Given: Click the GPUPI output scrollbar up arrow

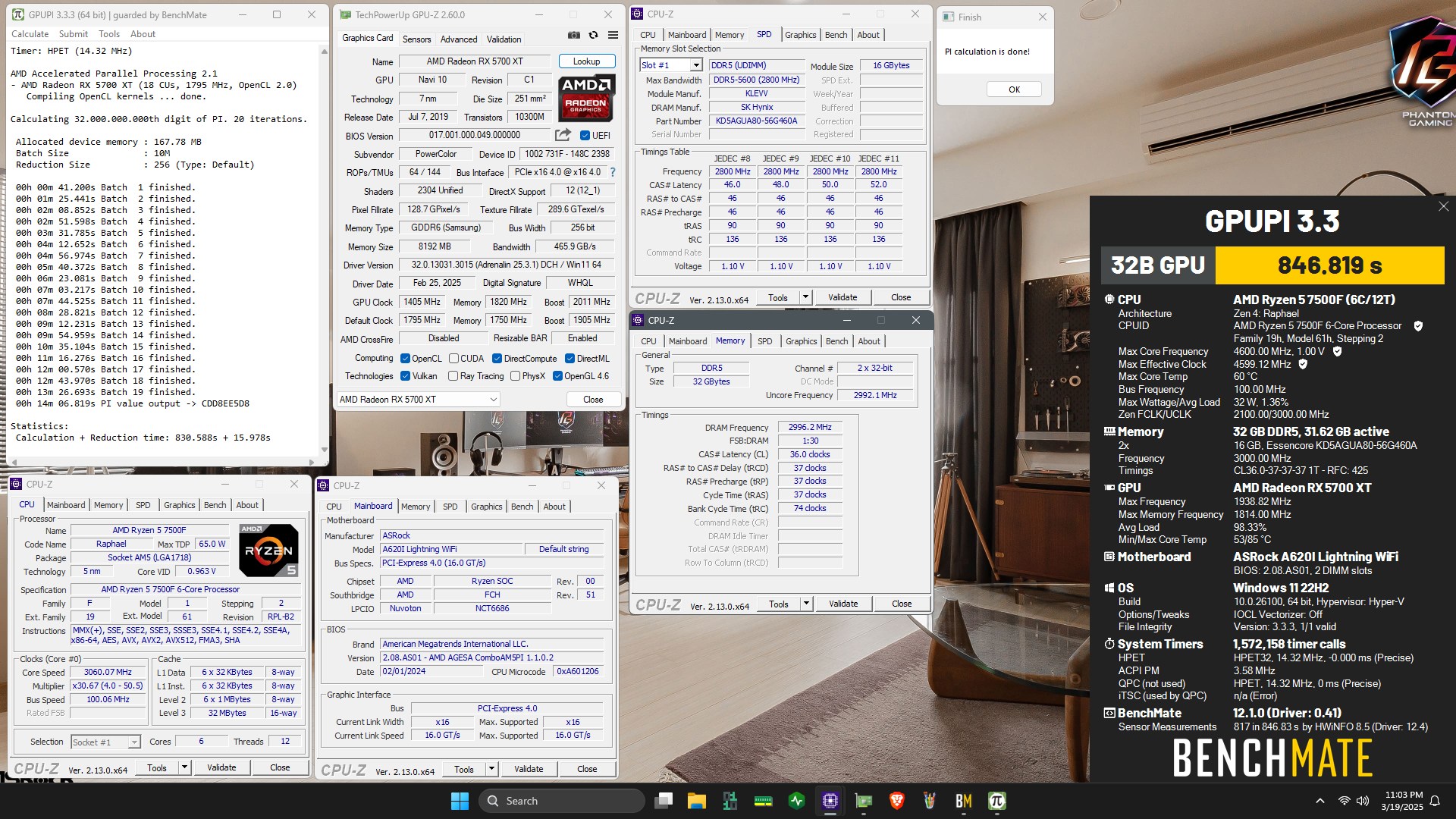Looking at the screenshot, I should coord(324,52).
